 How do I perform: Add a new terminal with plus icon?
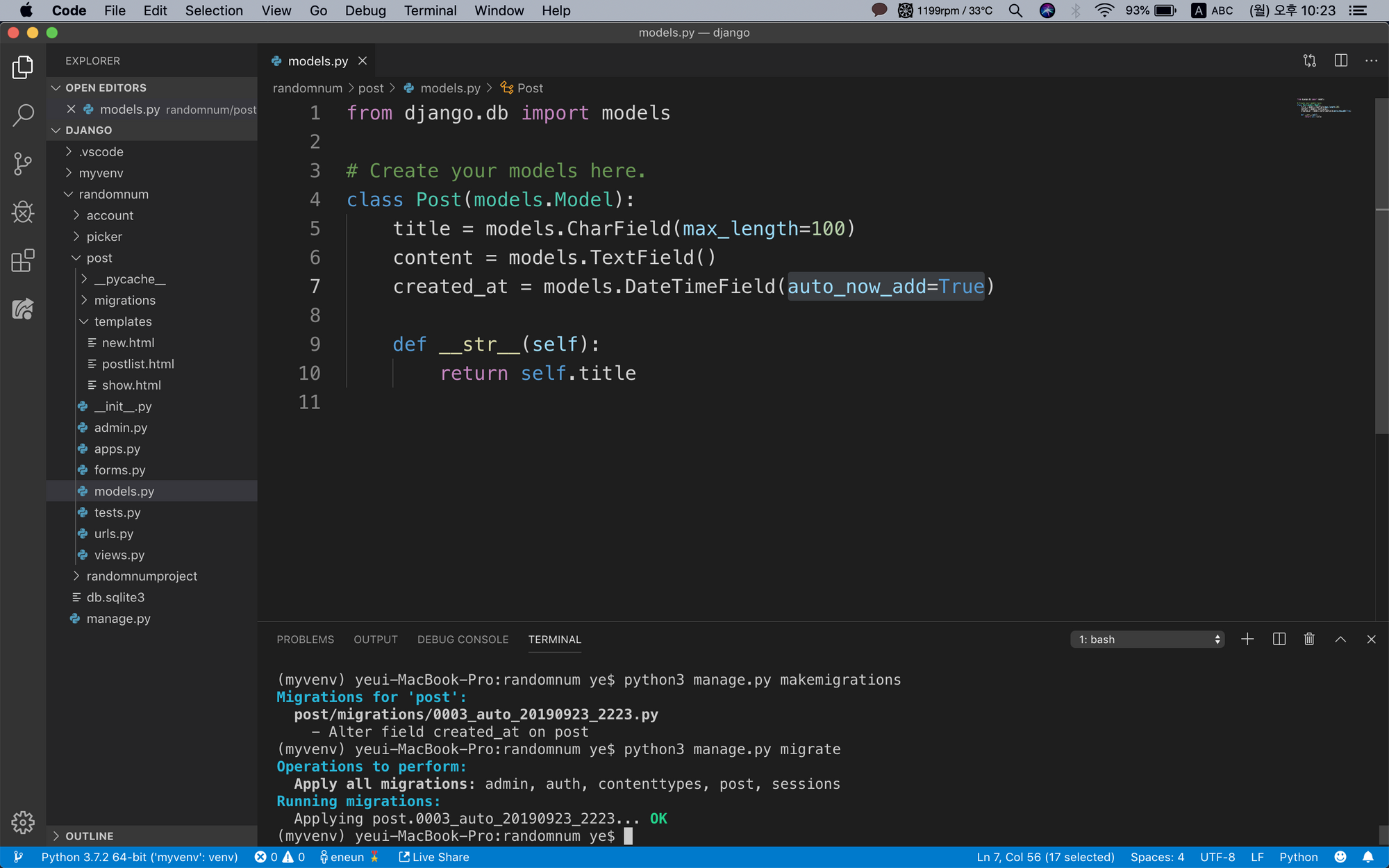click(1247, 640)
